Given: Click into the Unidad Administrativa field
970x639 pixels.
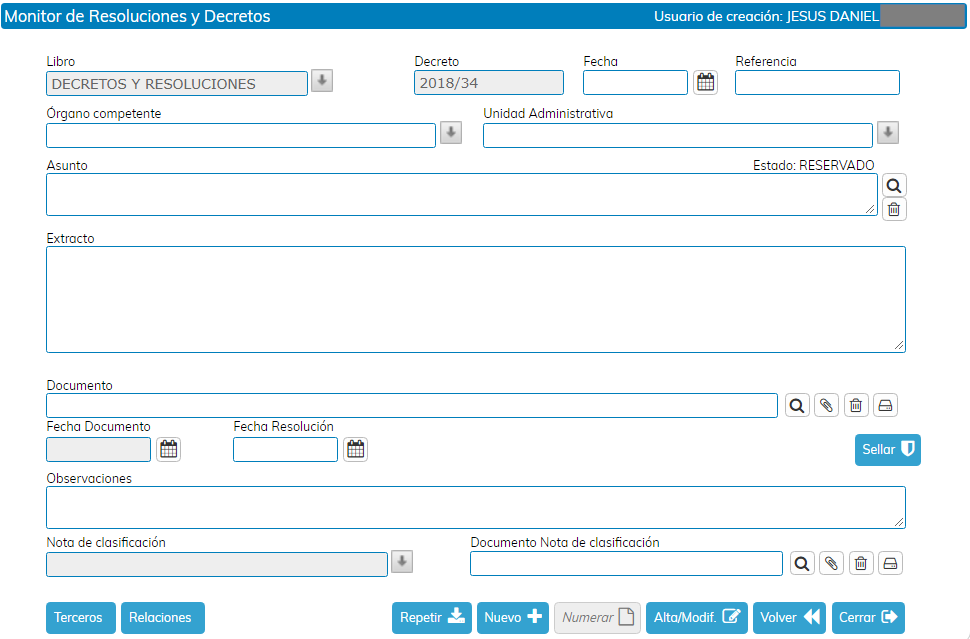Looking at the screenshot, I should (x=677, y=135).
